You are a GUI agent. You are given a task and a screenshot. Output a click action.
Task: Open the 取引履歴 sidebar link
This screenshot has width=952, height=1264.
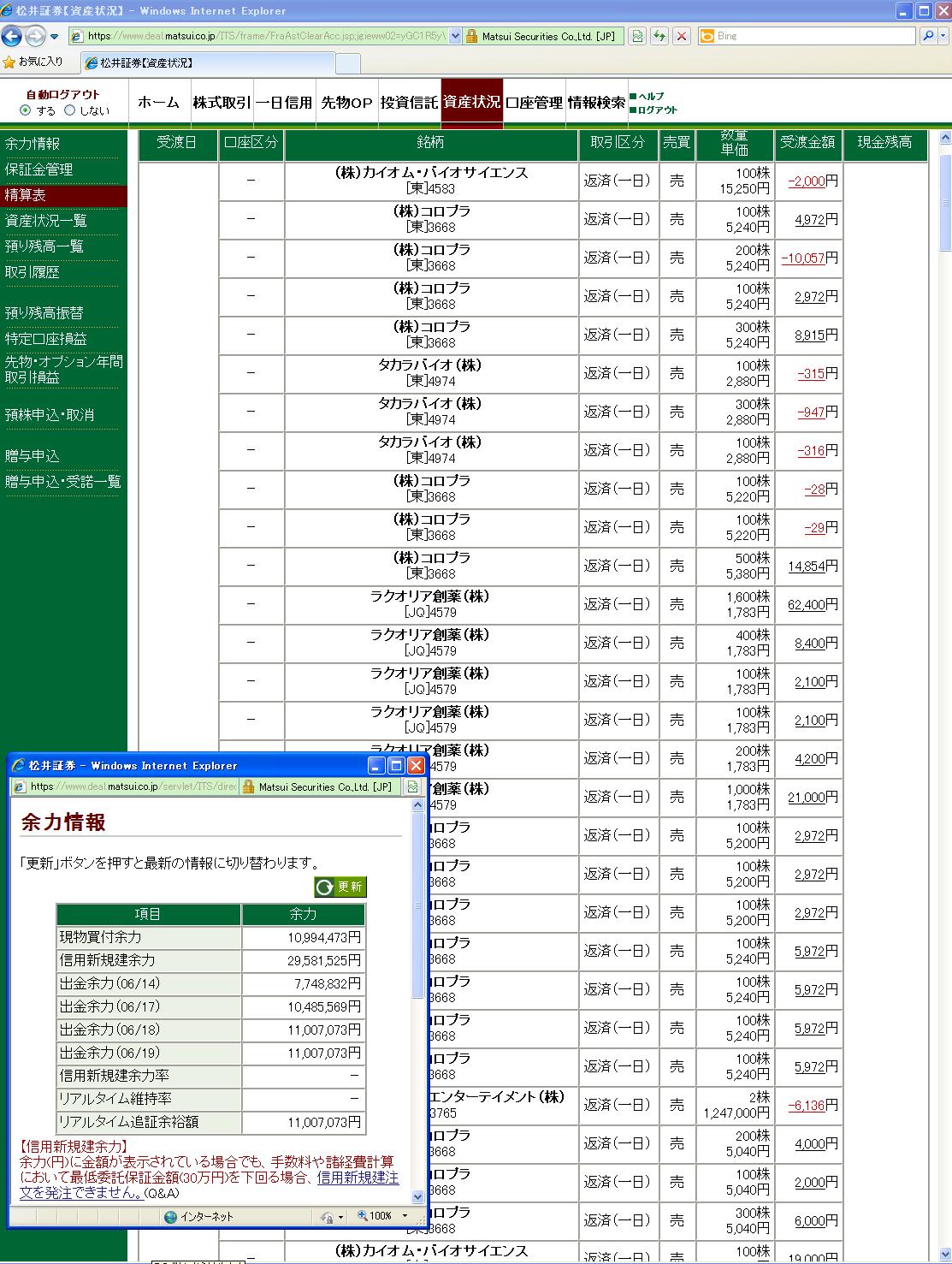pos(33,272)
